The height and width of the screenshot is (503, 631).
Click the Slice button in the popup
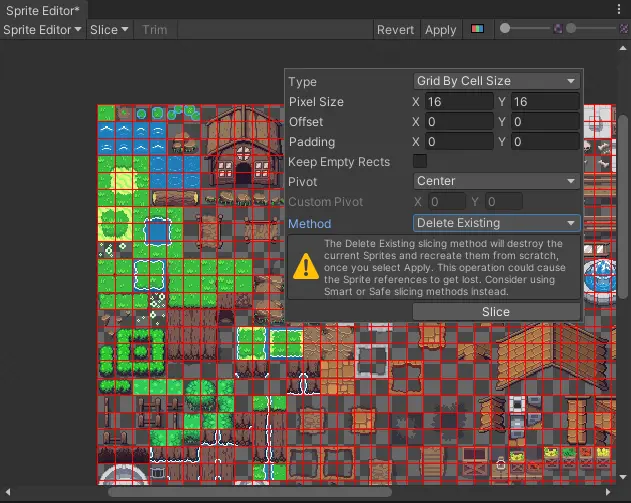496,312
